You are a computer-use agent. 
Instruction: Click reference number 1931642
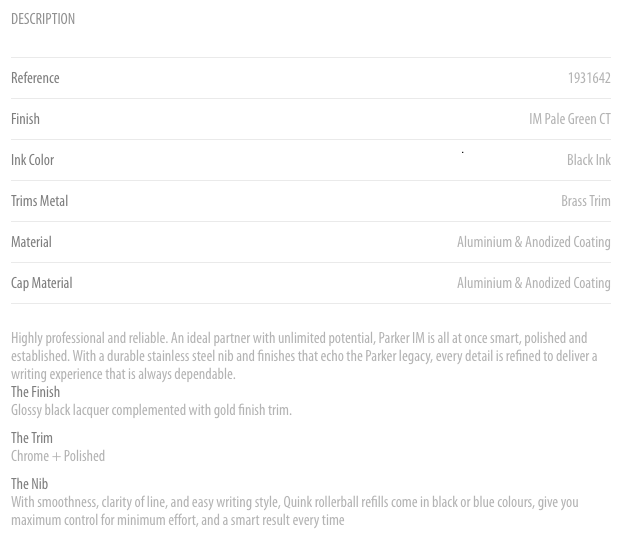[589, 78]
